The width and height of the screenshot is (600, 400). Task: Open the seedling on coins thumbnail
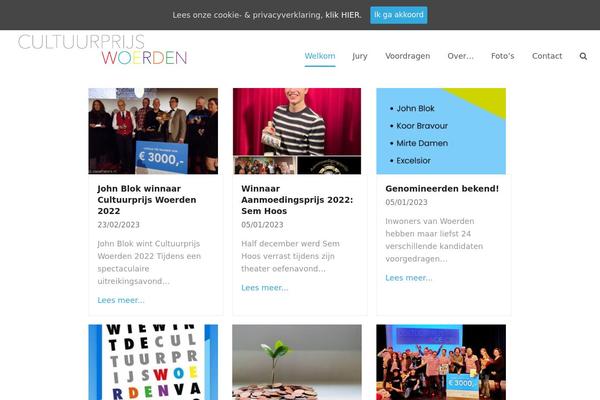pyautogui.click(x=297, y=362)
